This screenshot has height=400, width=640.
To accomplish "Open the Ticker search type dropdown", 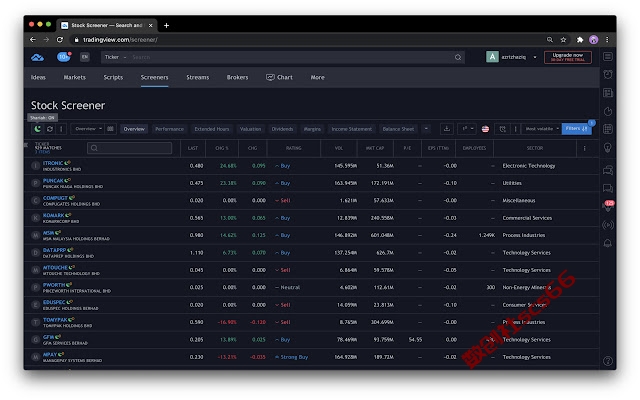I will tap(115, 57).
